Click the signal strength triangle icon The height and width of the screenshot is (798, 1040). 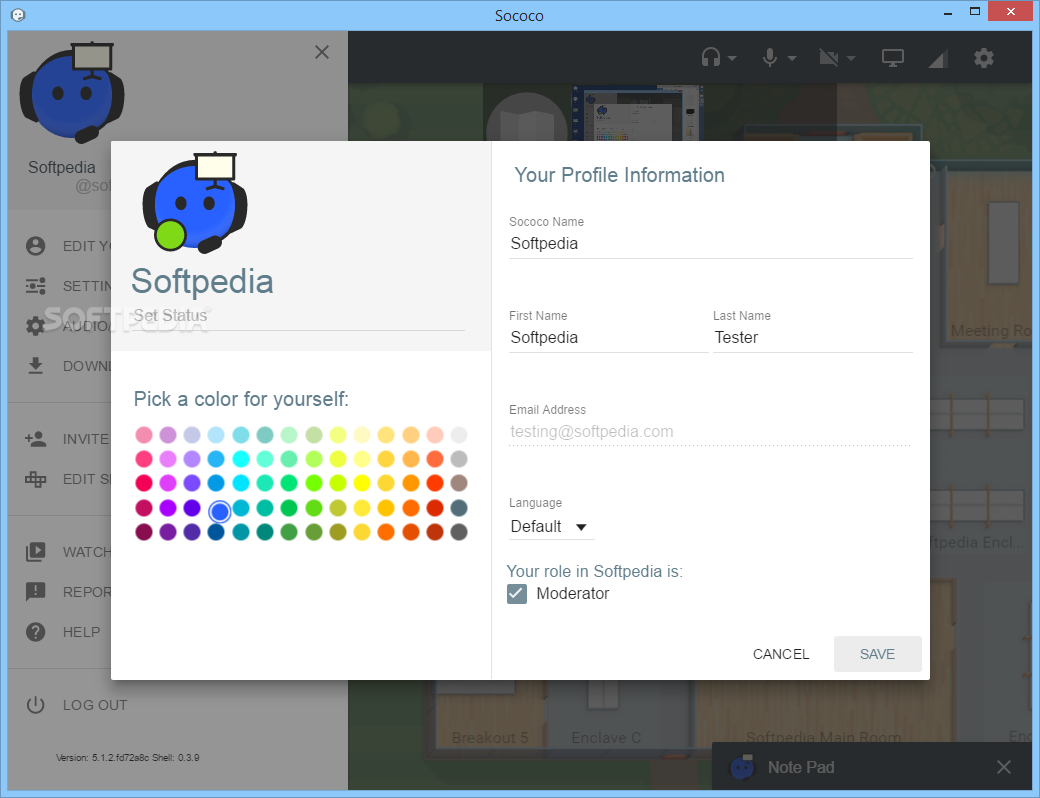coord(938,59)
